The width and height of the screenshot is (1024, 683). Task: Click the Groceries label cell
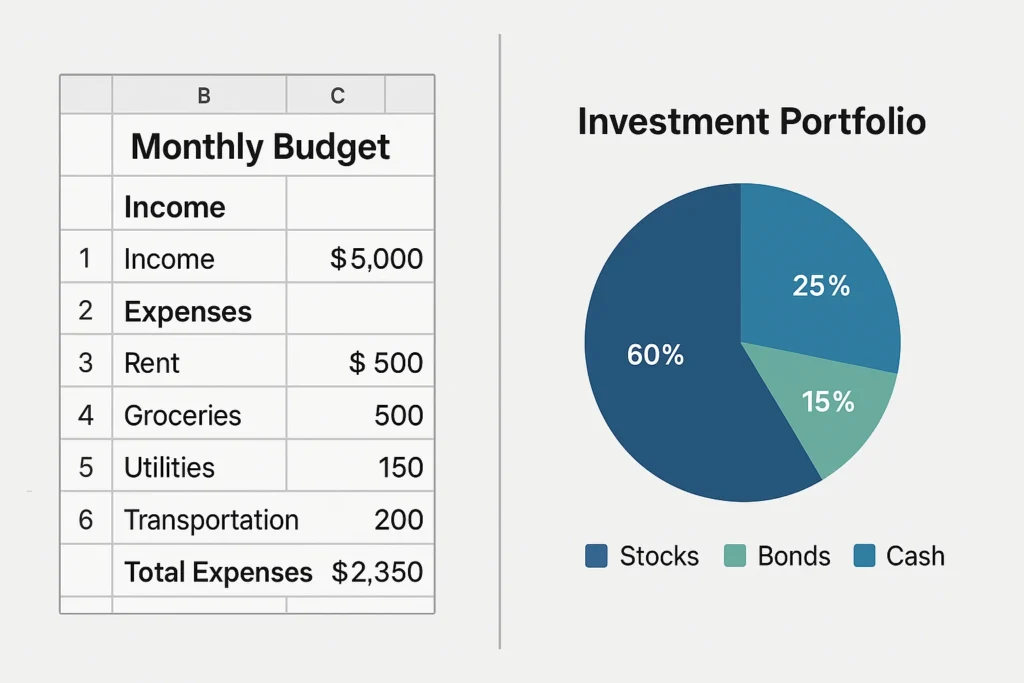[183, 415]
